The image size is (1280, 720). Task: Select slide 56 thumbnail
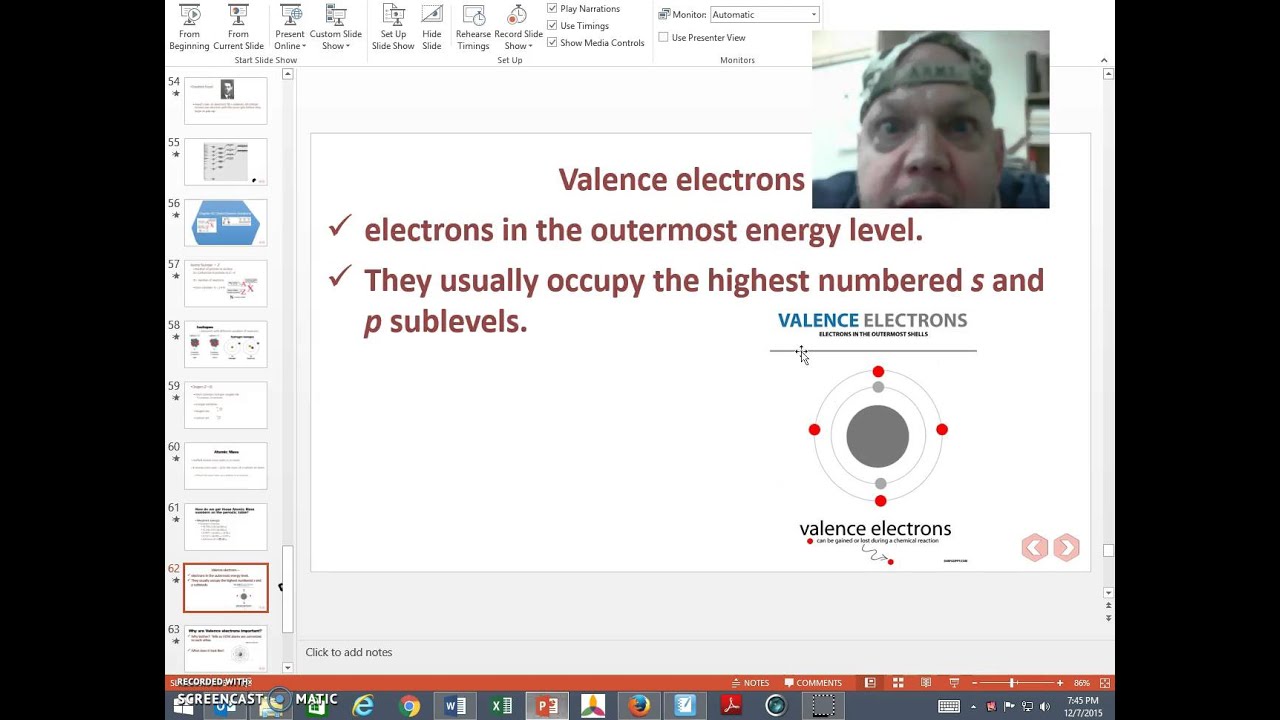[x=226, y=222]
